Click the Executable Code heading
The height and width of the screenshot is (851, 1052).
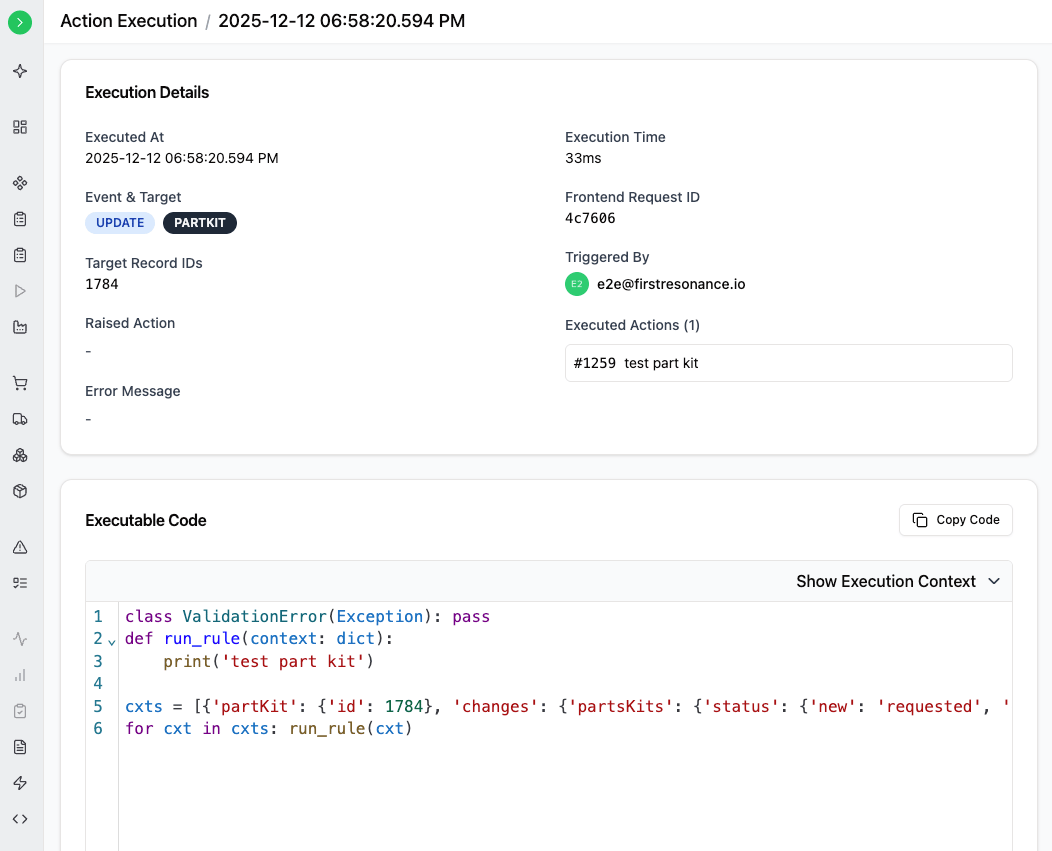[146, 520]
